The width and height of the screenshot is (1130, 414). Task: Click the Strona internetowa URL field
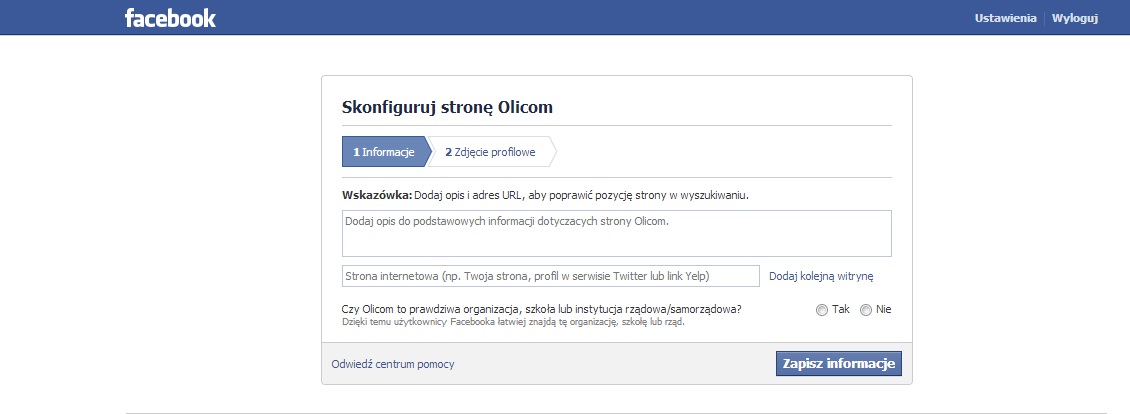550,276
